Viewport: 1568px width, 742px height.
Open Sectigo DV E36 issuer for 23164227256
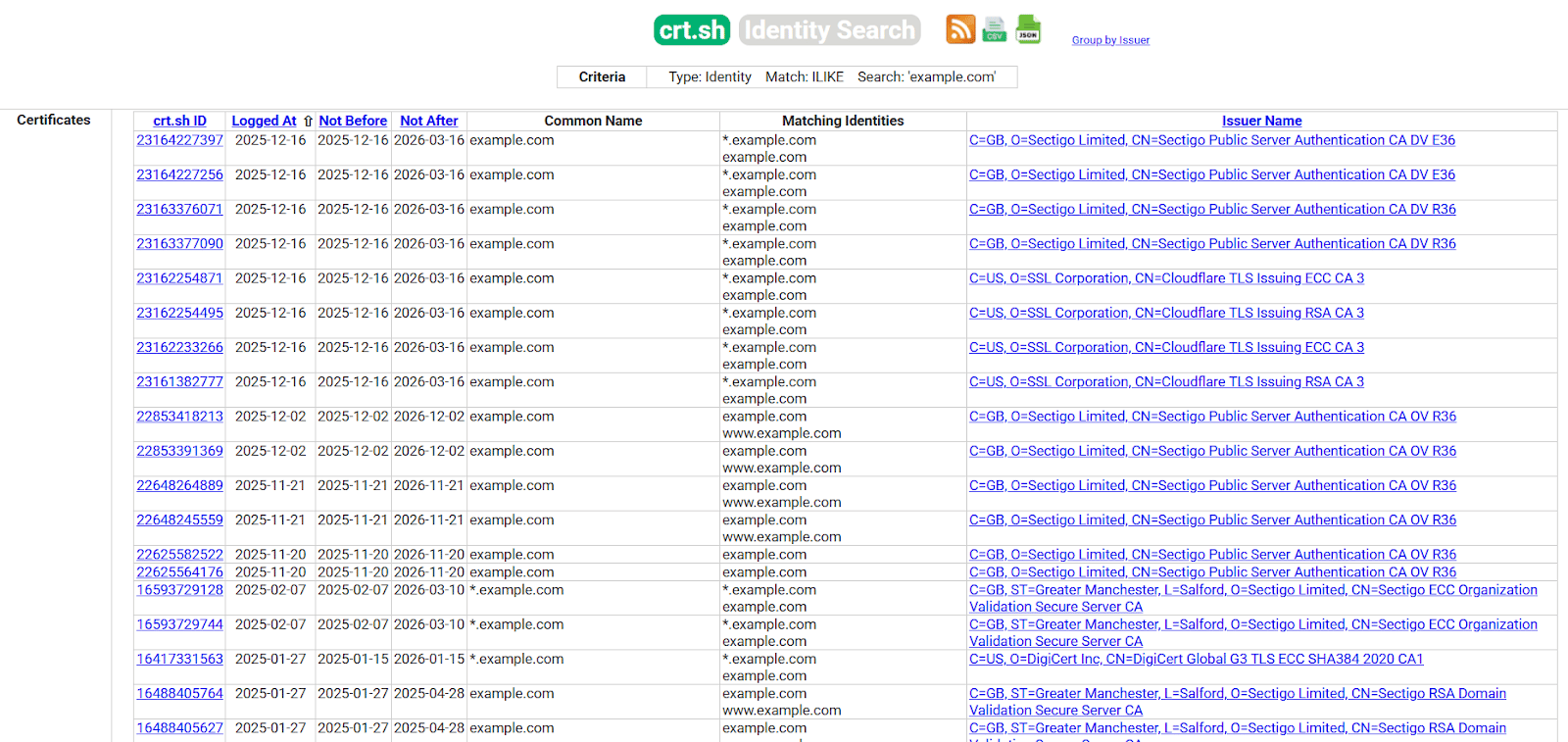coord(1212,174)
